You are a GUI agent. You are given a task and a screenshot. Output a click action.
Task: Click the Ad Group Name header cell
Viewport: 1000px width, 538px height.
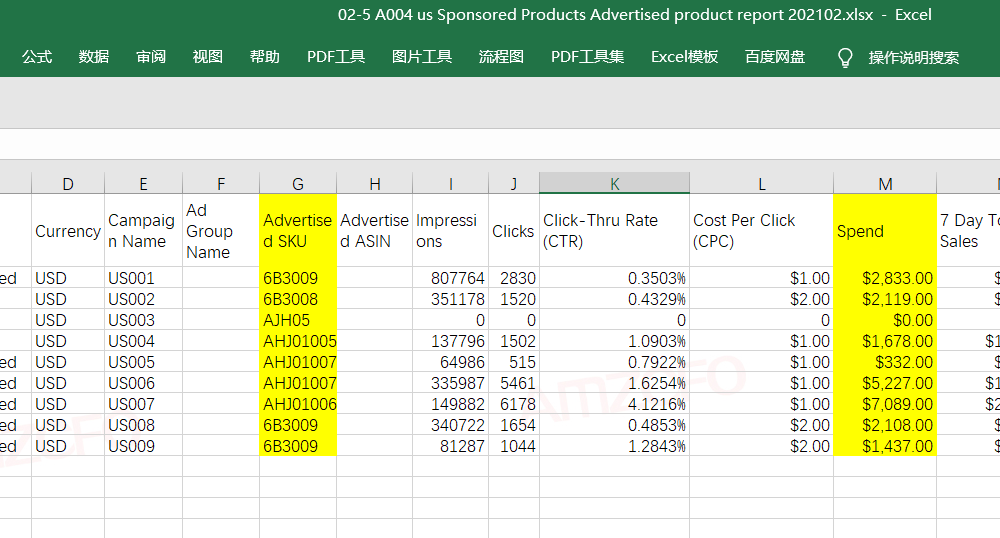click(221, 231)
